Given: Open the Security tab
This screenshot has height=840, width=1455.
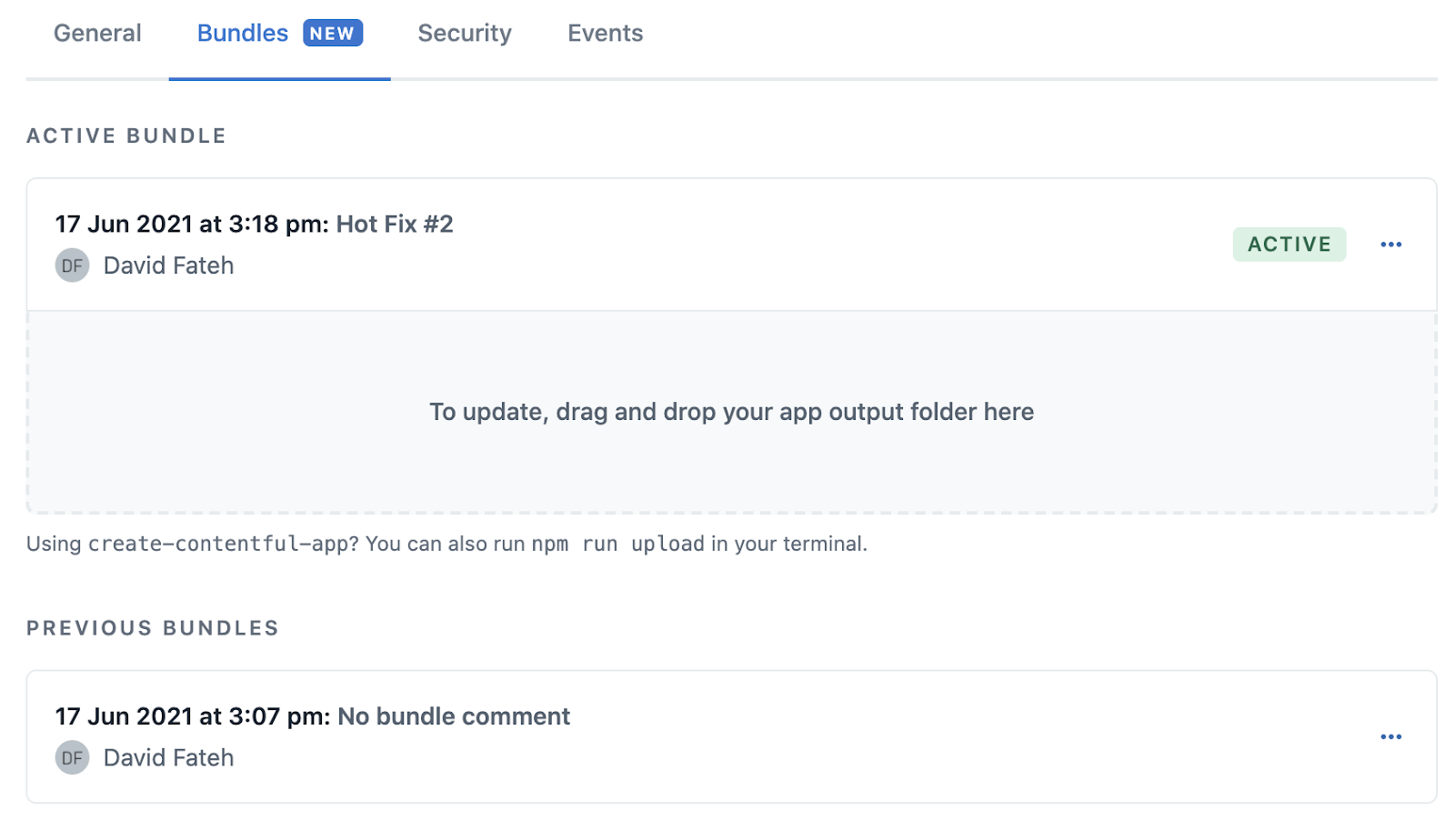Looking at the screenshot, I should (465, 34).
